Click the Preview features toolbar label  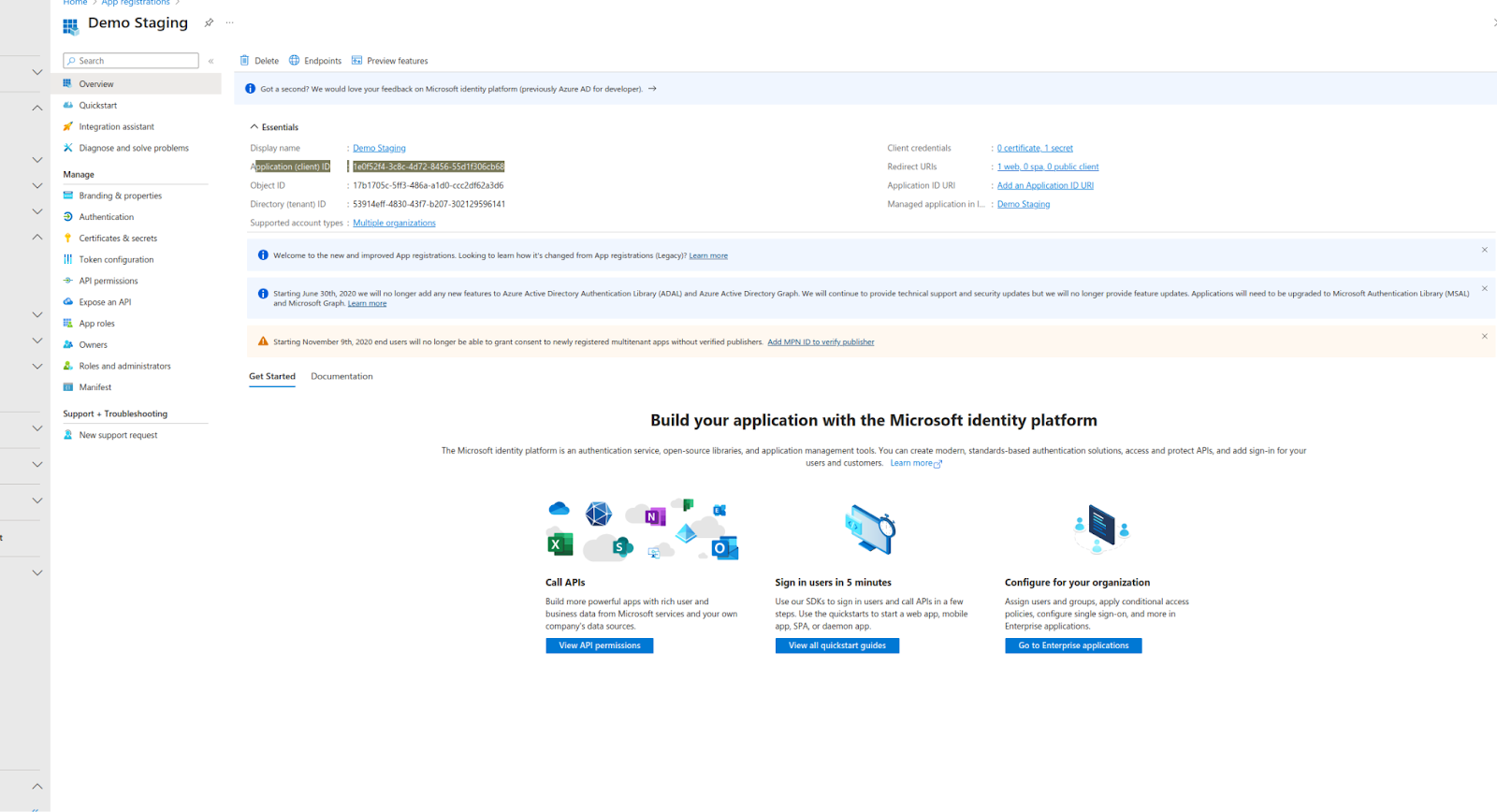click(398, 61)
